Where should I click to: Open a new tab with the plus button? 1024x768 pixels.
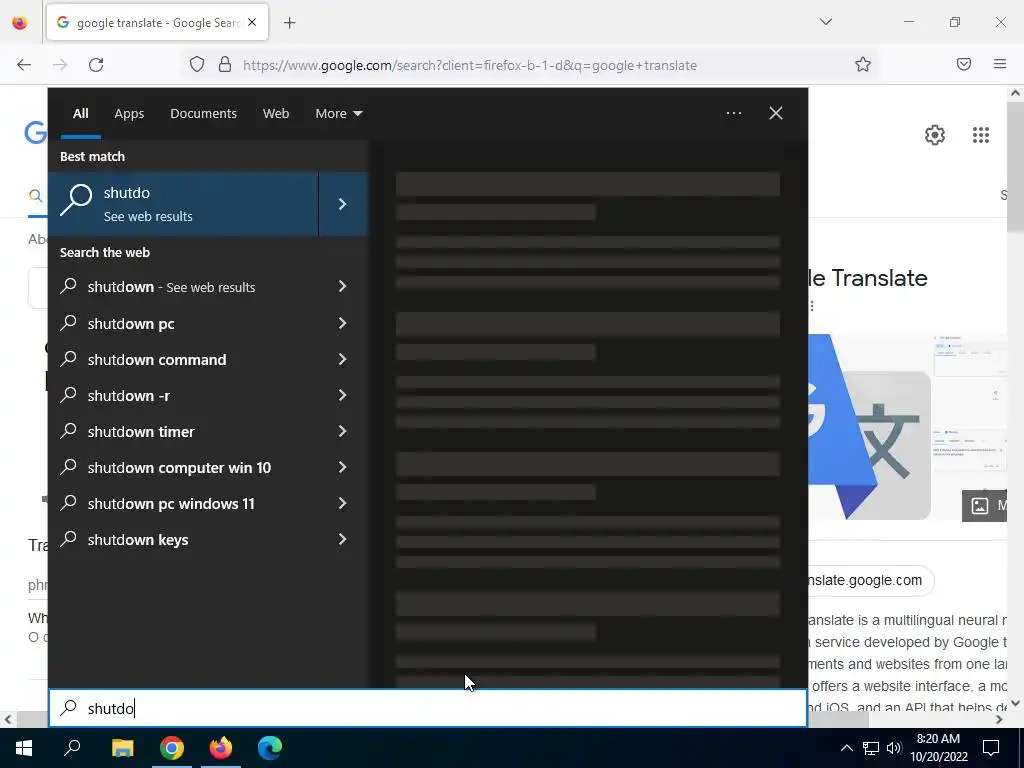290,23
